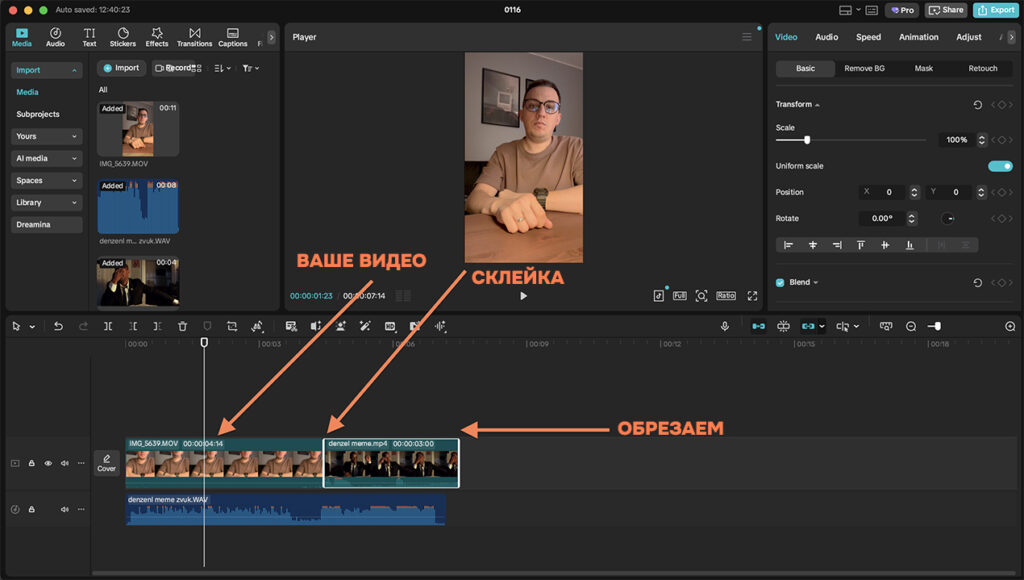The width and height of the screenshot is (1024, 580).
Task: Uncheck the Blend checkbox
Action: [x=781, y=282]
